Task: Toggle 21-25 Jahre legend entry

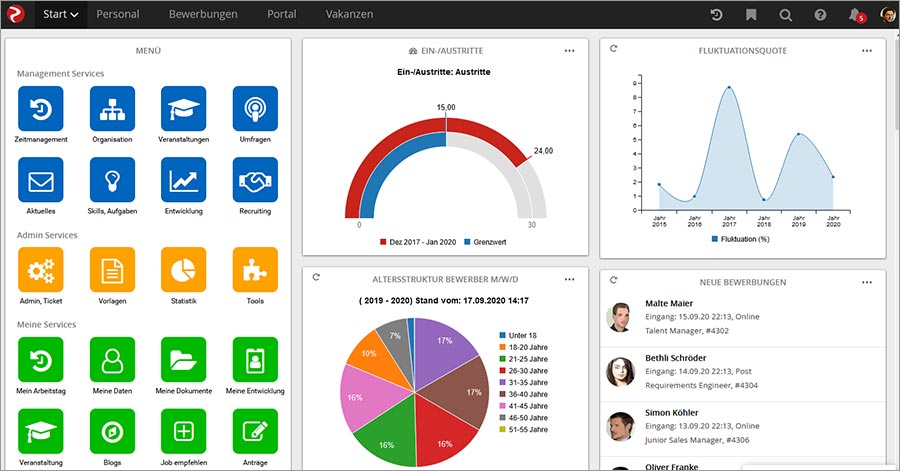Action: pyautogui.click(x=523, y=359)
